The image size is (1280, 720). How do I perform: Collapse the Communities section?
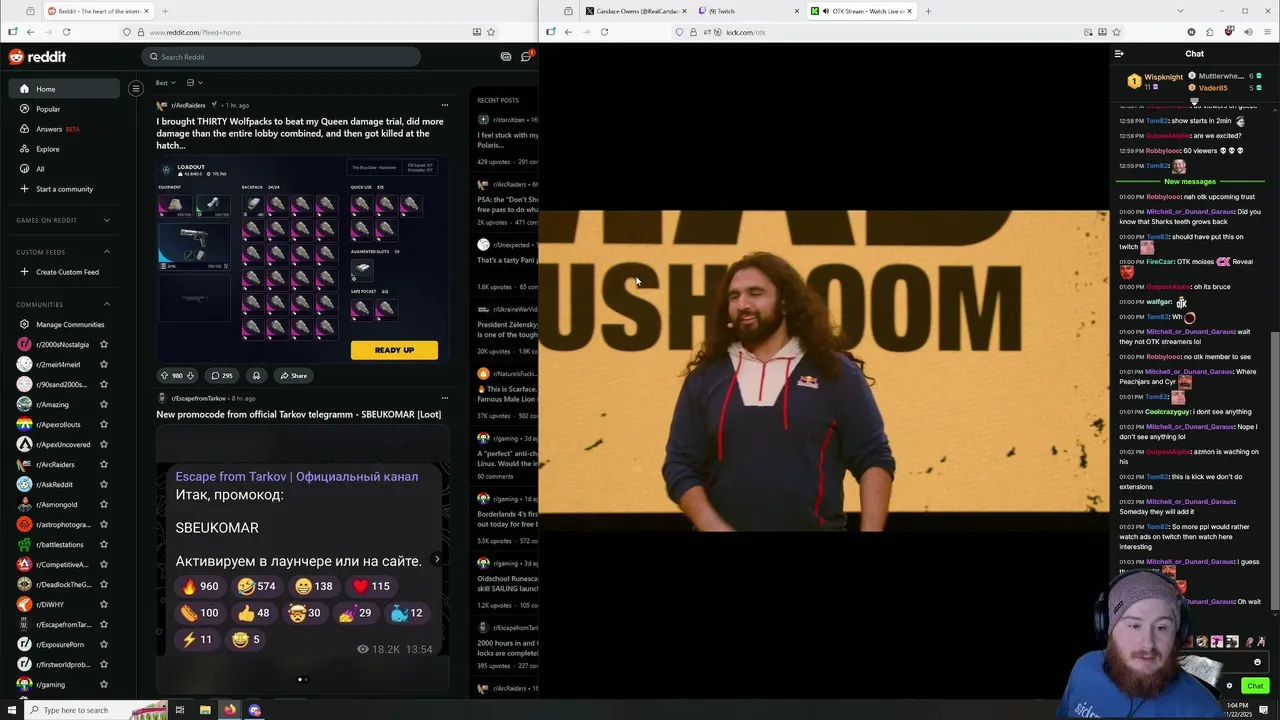click(x=107, y=304)
